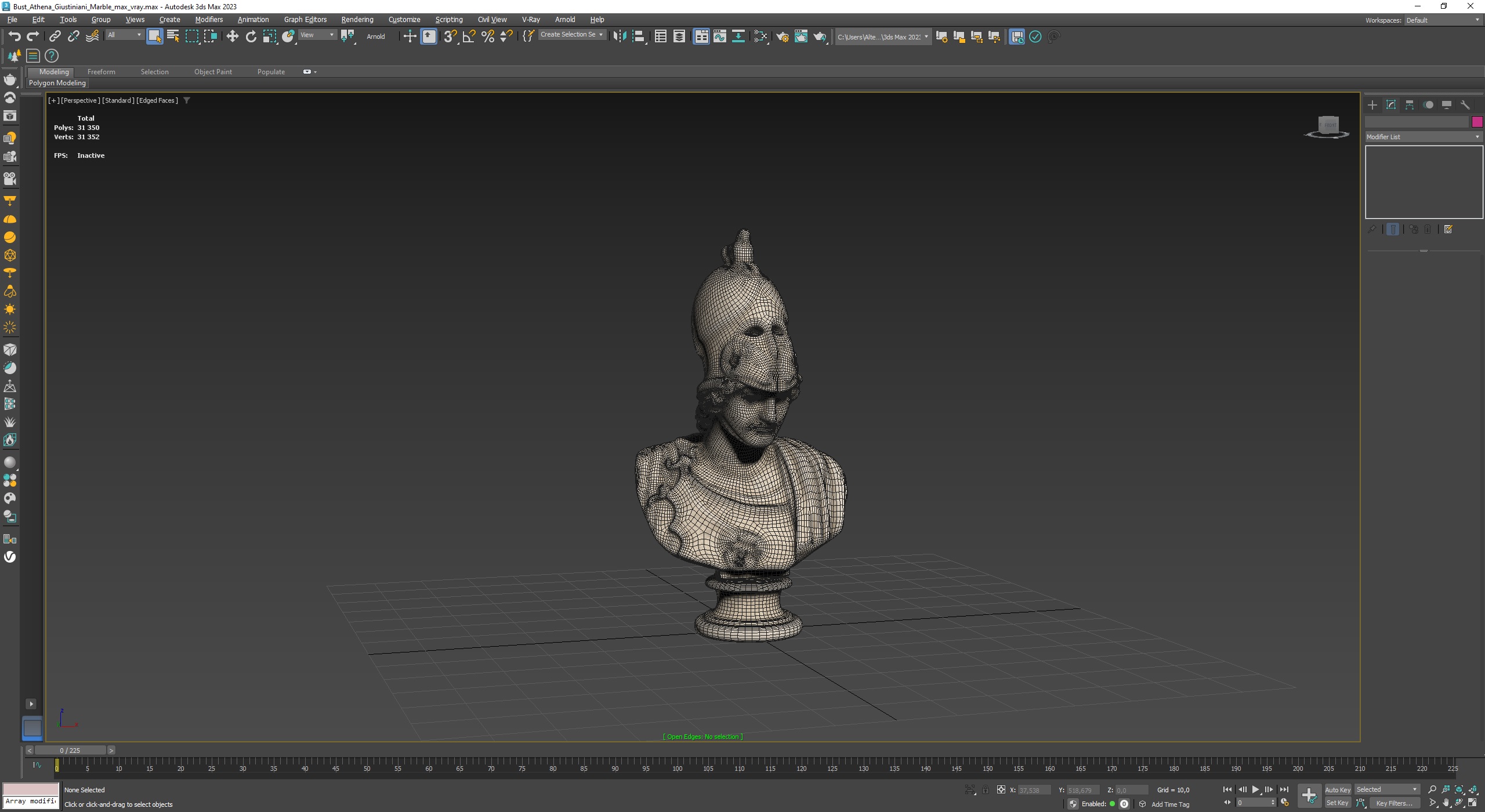Switch to the Hierarchy panel tab
Image resolution: width=1485 pixels, height=812 pixels.
tap(1410, 105)
